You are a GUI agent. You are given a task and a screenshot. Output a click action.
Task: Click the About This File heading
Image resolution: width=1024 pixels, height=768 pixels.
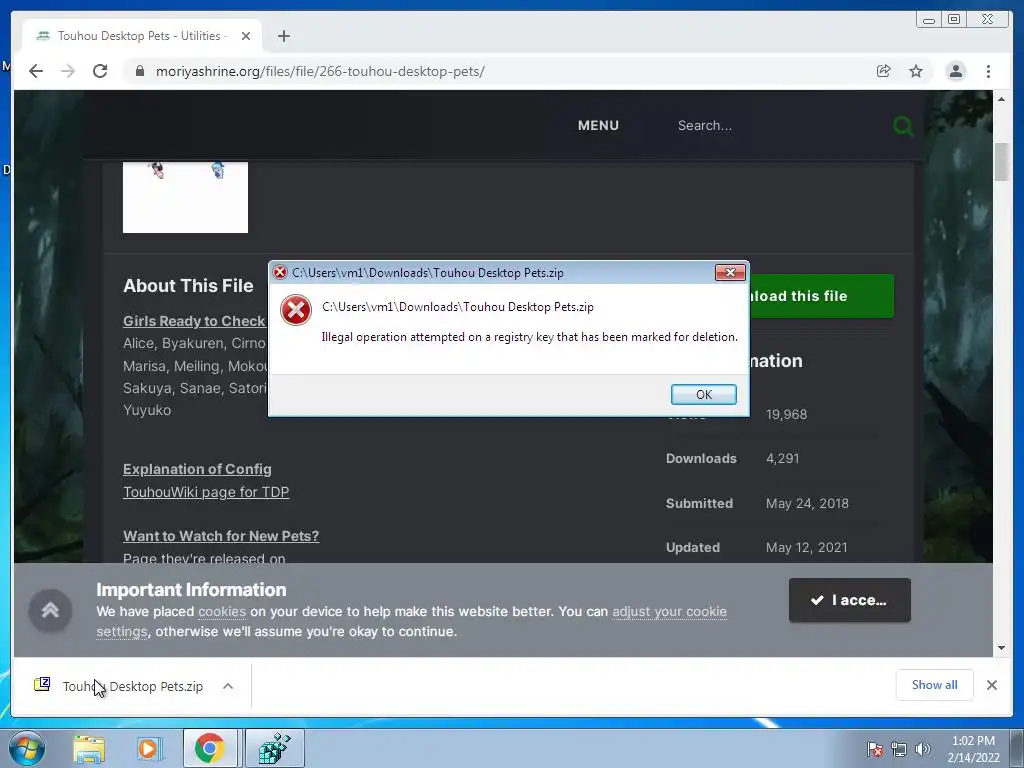(x=188, y=285)
